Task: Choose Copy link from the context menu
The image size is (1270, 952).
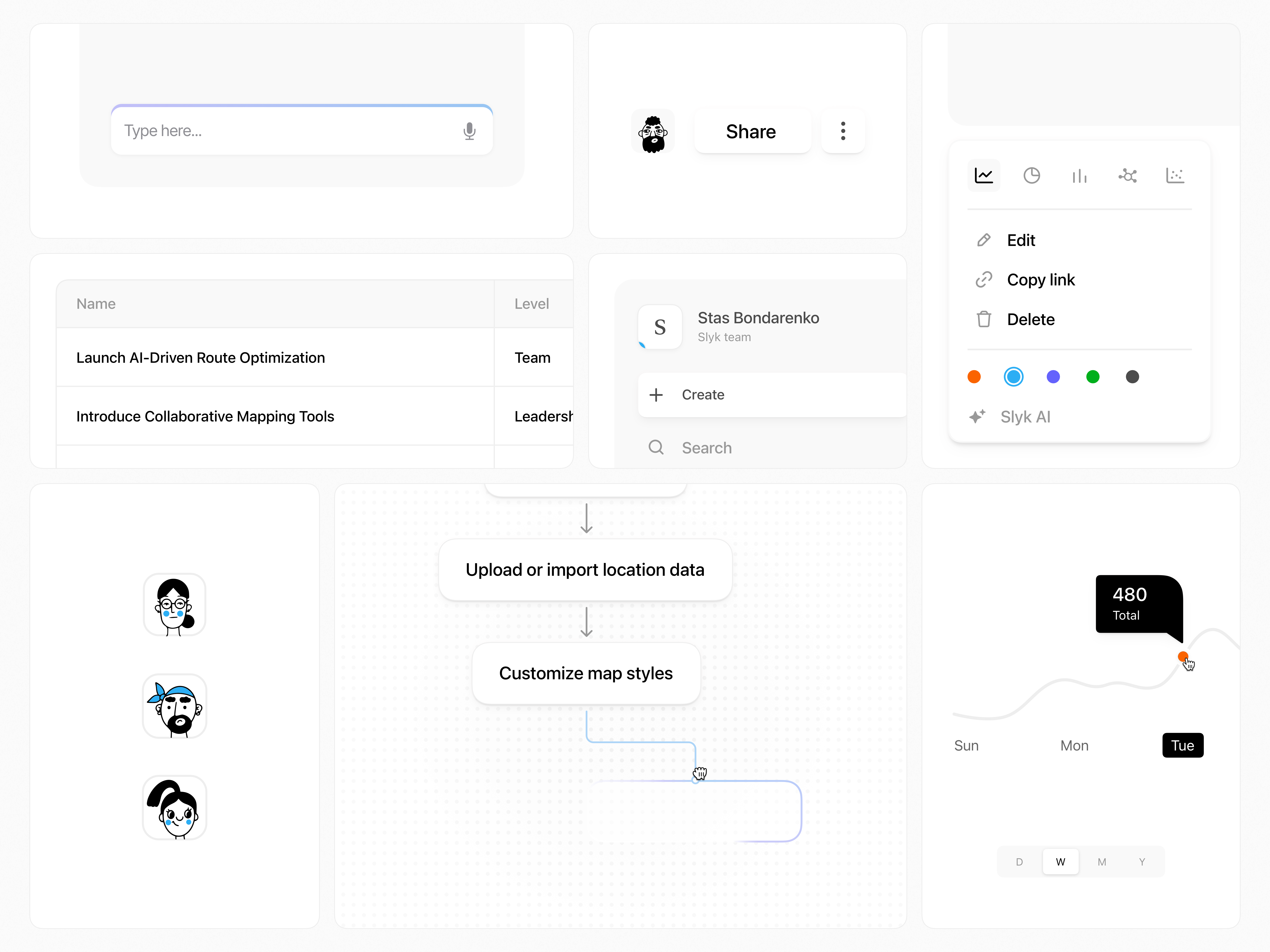Action: pyautogui.click(x=1041, y=279)
